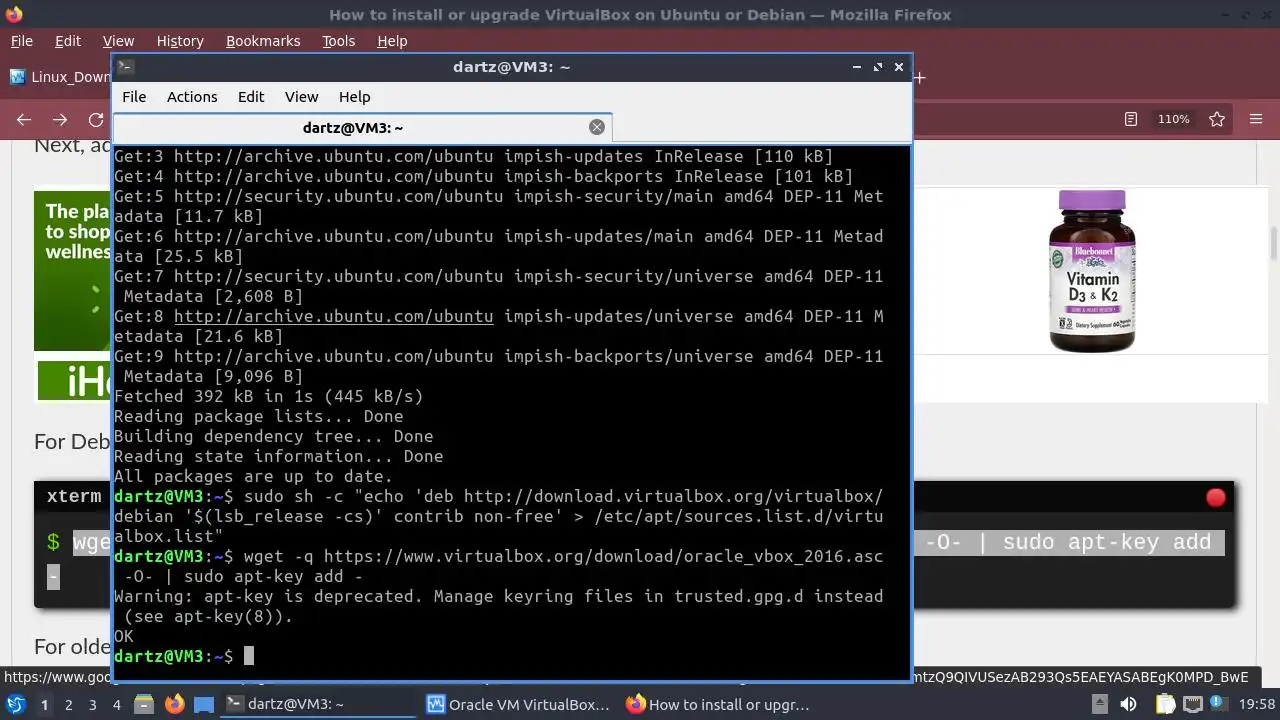Open the terminal Edit menu

tap(251, 97)
